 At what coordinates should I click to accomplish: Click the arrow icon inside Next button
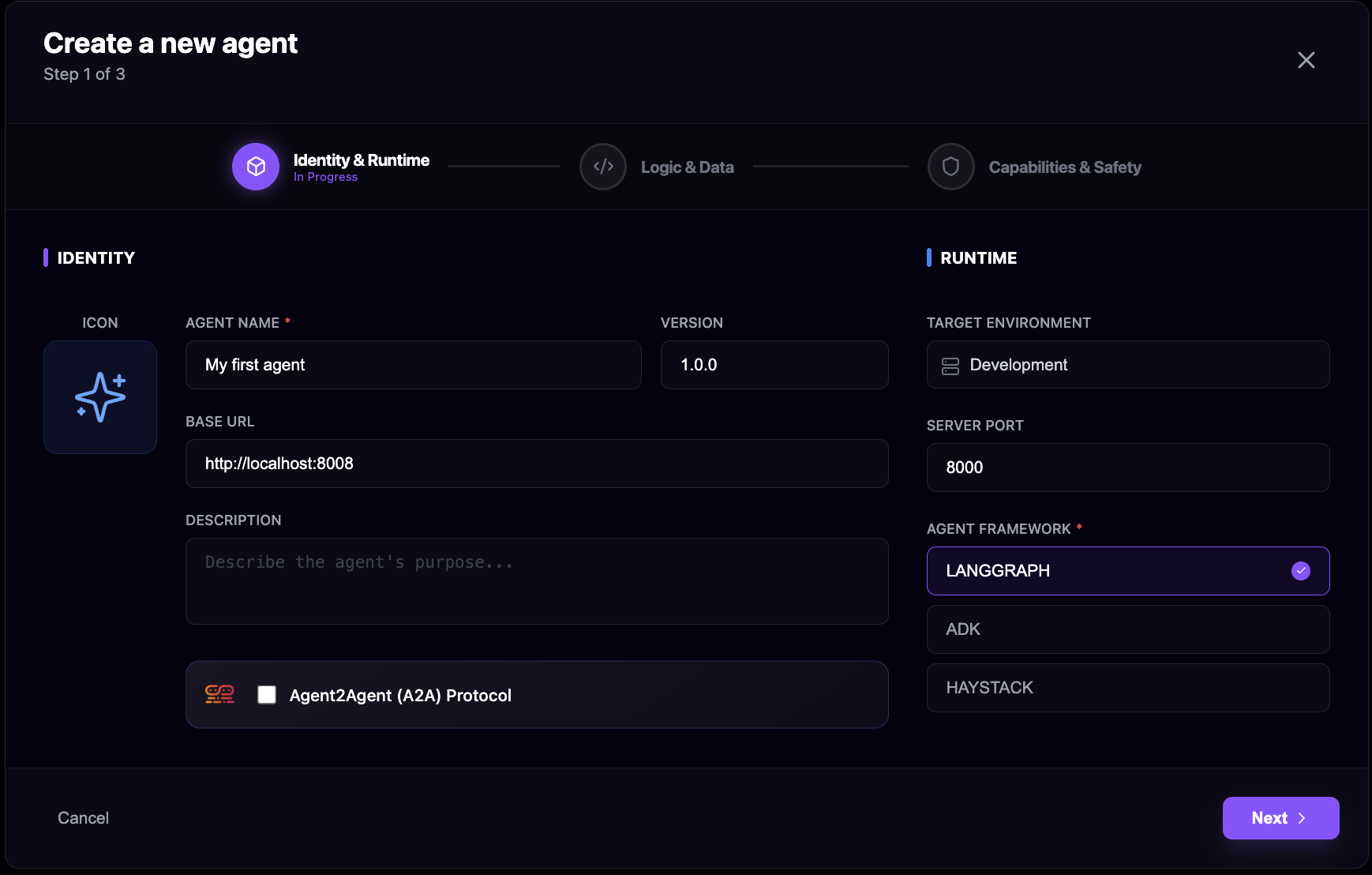coord(1301,818)
